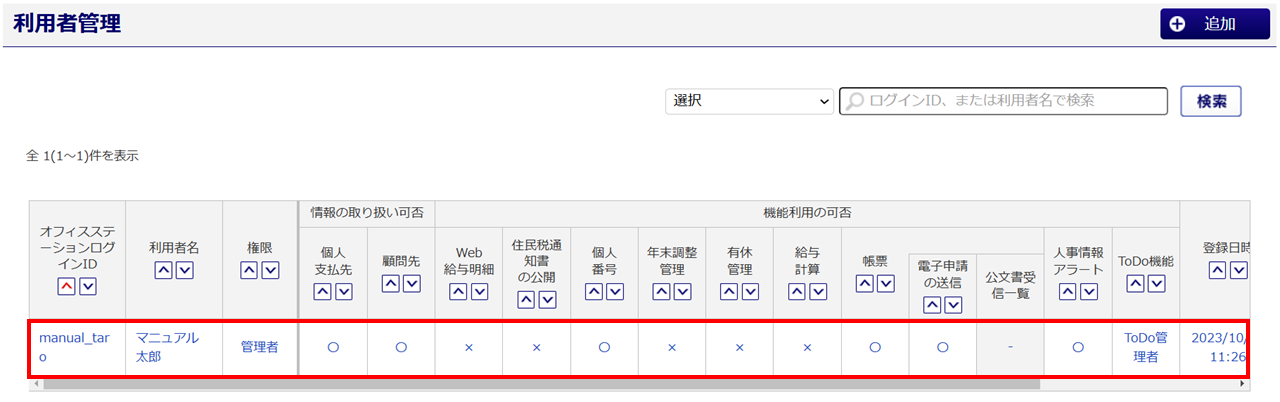1280x402 pixels.
Task: Sort descending by 人事情報アラート column
Action: tap(1088, 291)
